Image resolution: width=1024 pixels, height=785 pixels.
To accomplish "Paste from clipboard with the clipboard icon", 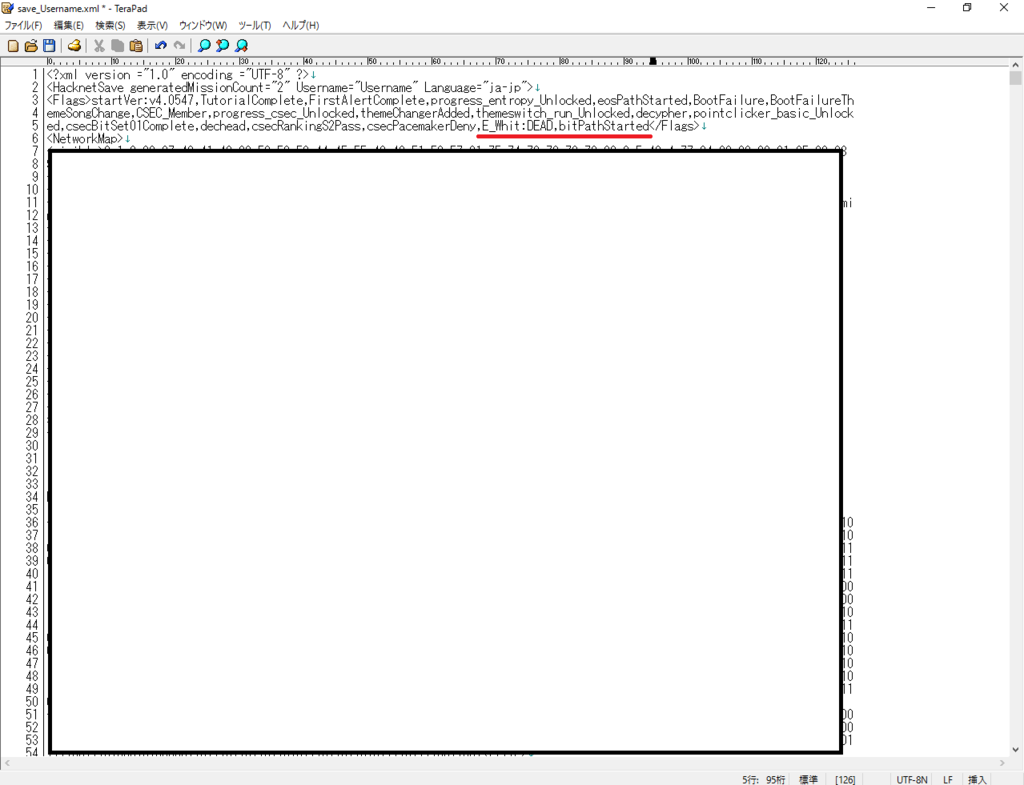I will (x=136, y=46).
